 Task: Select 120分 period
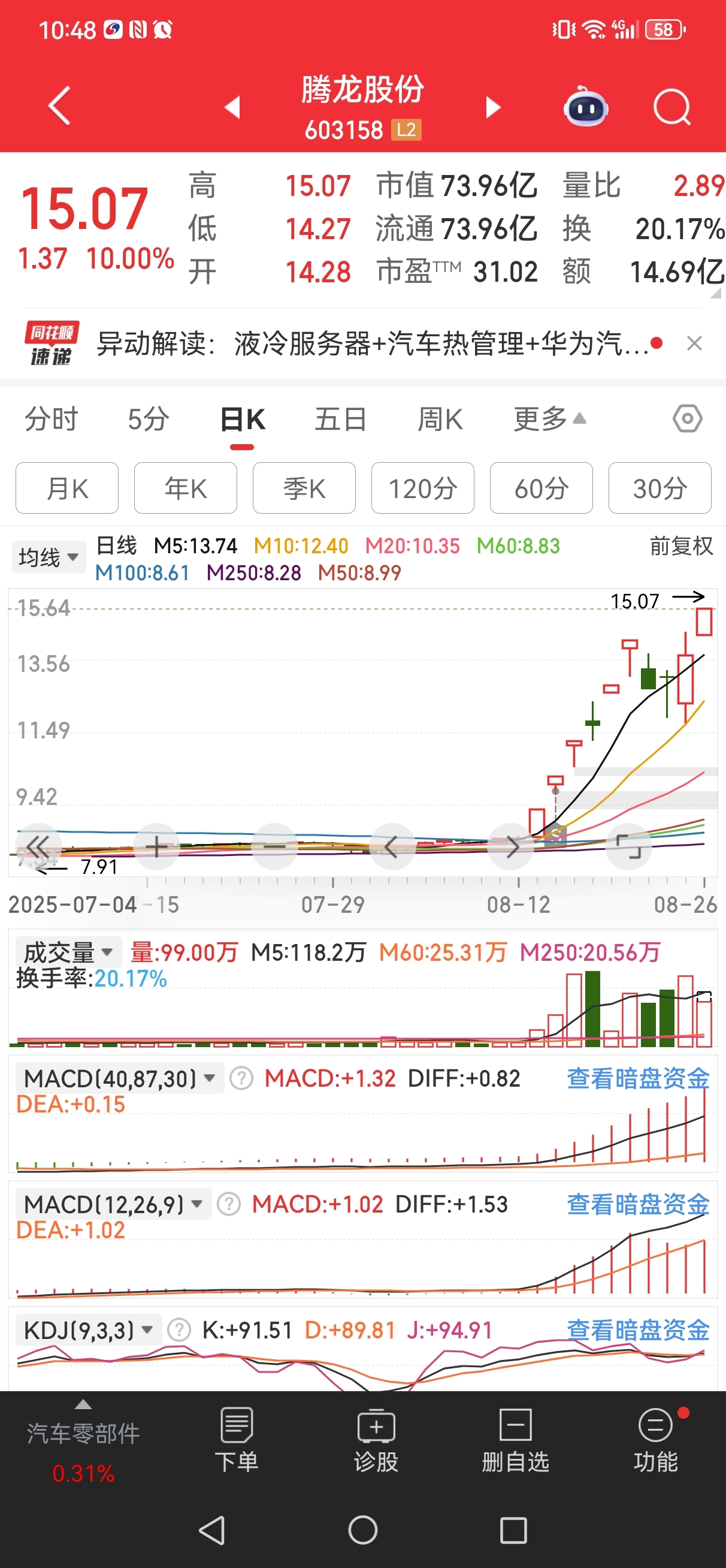pyautogui.click(x=423, y=488)
